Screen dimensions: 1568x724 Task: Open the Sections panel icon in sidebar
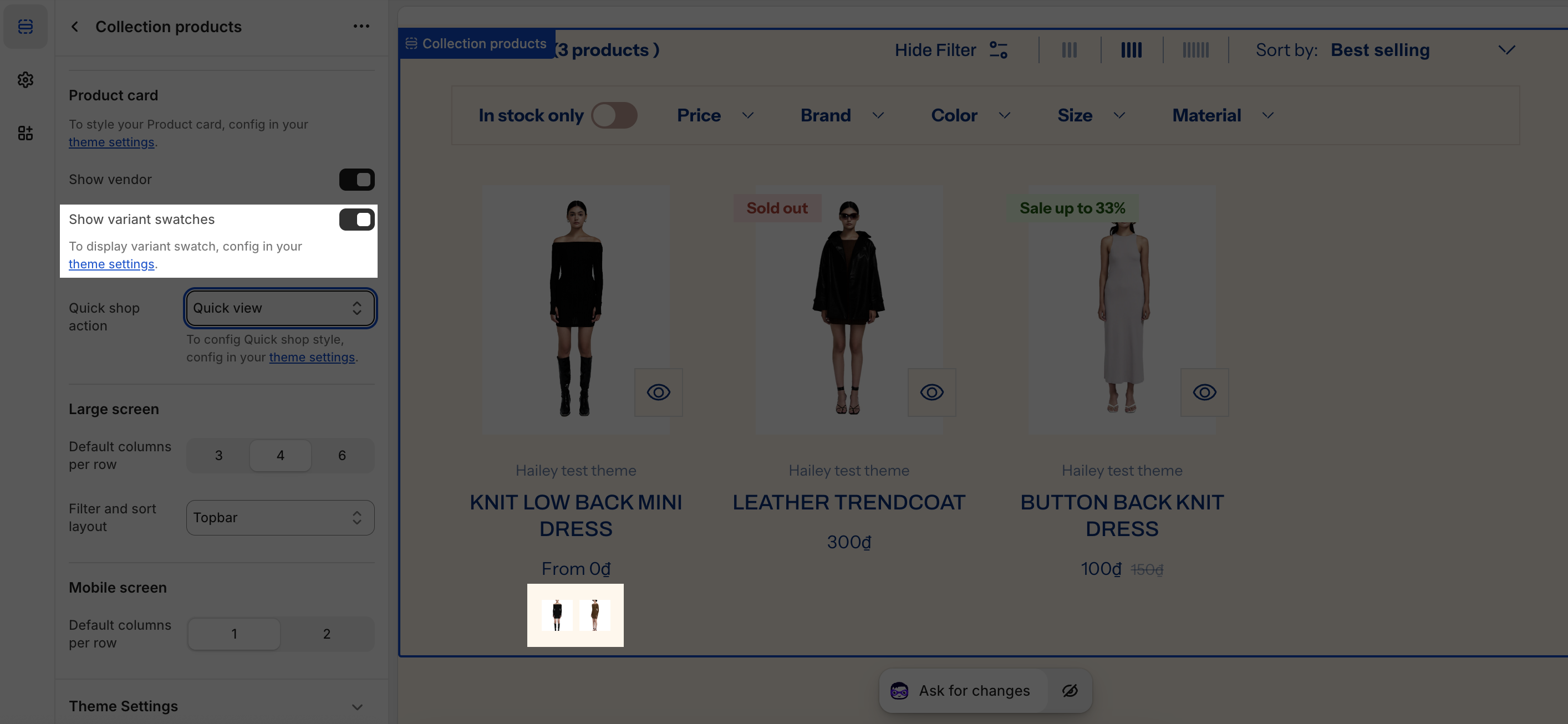click(25, 26)
